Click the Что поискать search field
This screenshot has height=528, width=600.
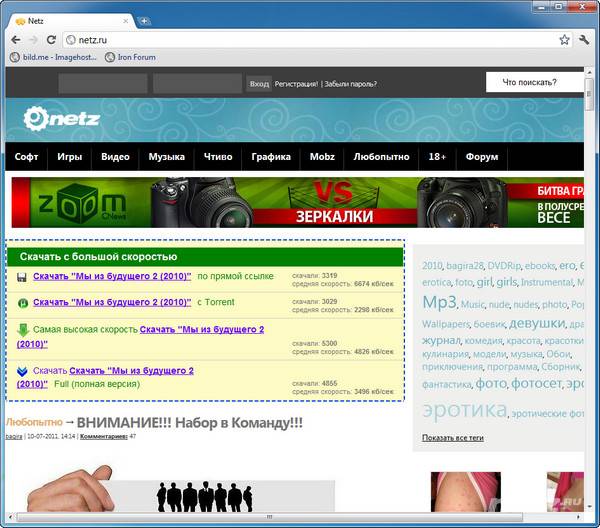pos(530,83)
